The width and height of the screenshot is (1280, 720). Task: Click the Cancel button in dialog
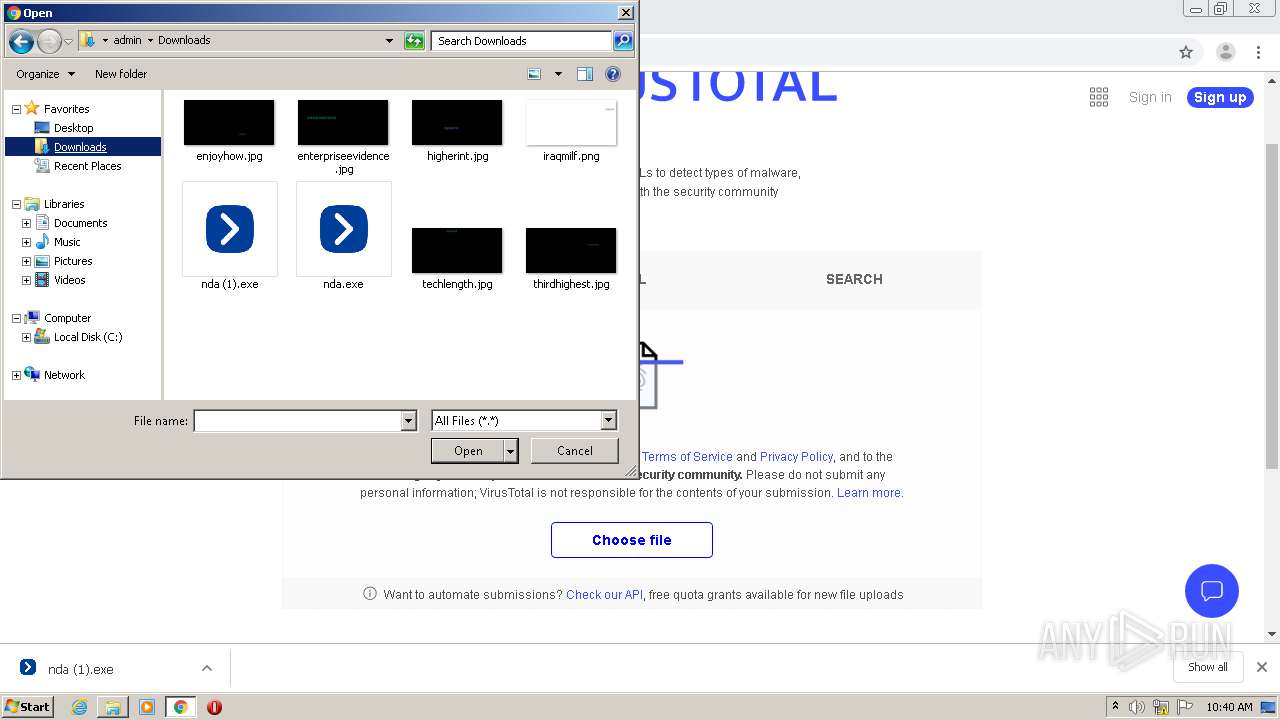(x=575, y=451)
